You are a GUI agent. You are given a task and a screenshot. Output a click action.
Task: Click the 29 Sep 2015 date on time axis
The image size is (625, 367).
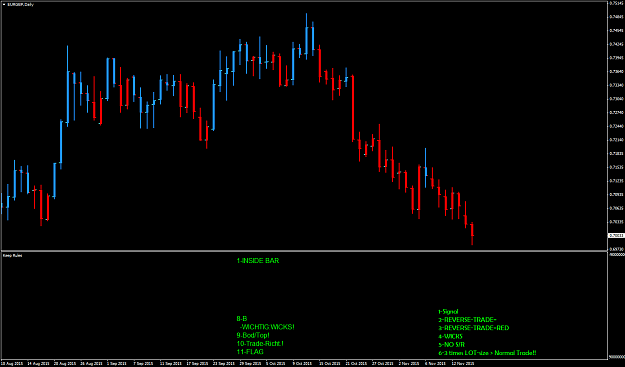[x=249, y=364]
